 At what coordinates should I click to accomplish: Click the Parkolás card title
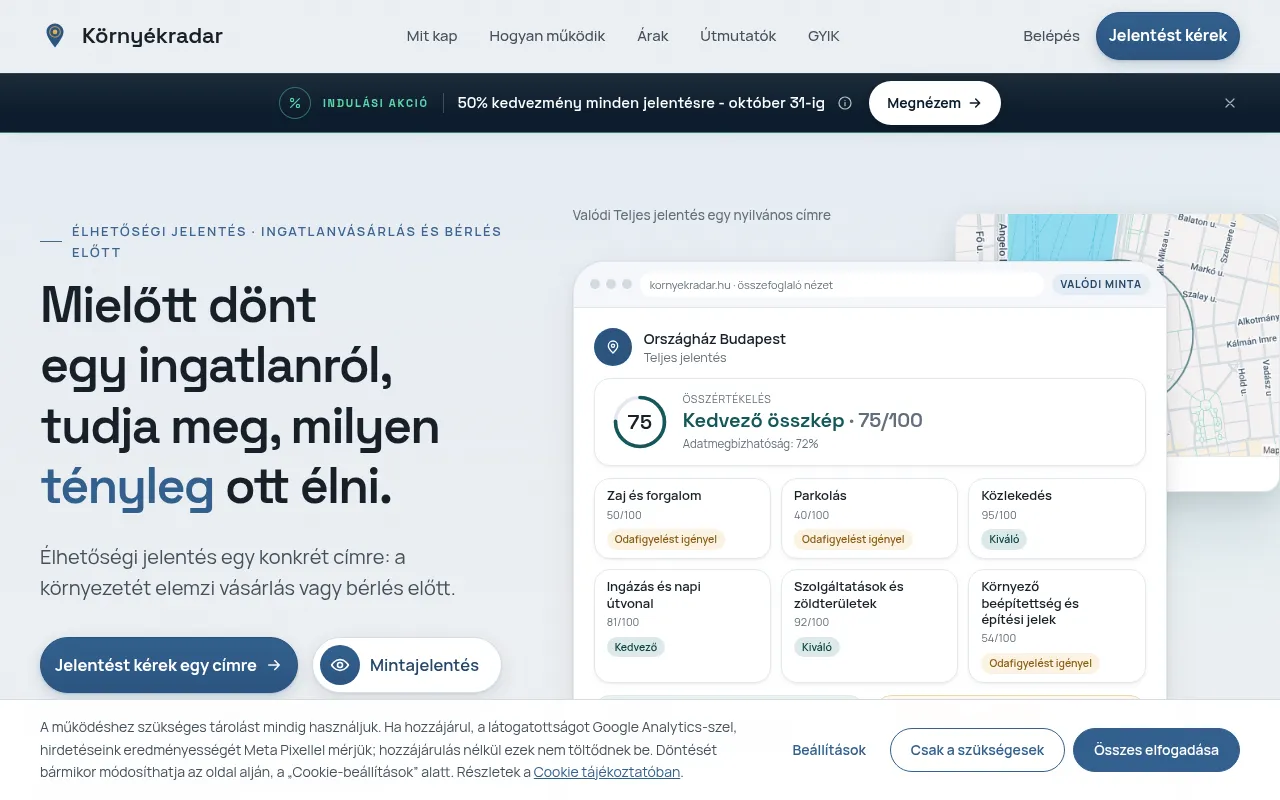821,495
